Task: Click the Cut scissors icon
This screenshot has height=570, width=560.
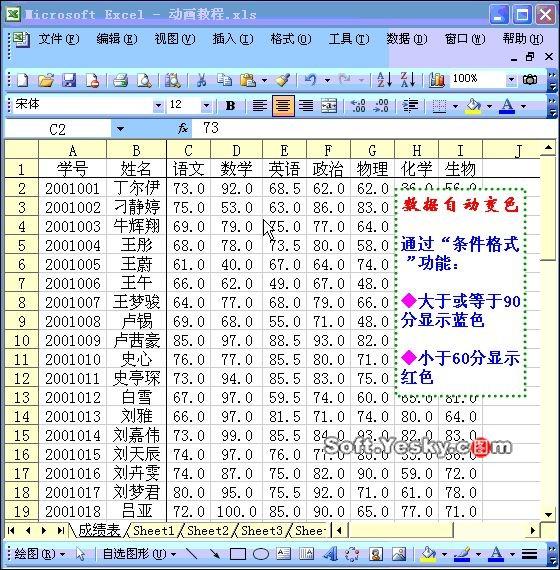Action: (x=201, y=80)
